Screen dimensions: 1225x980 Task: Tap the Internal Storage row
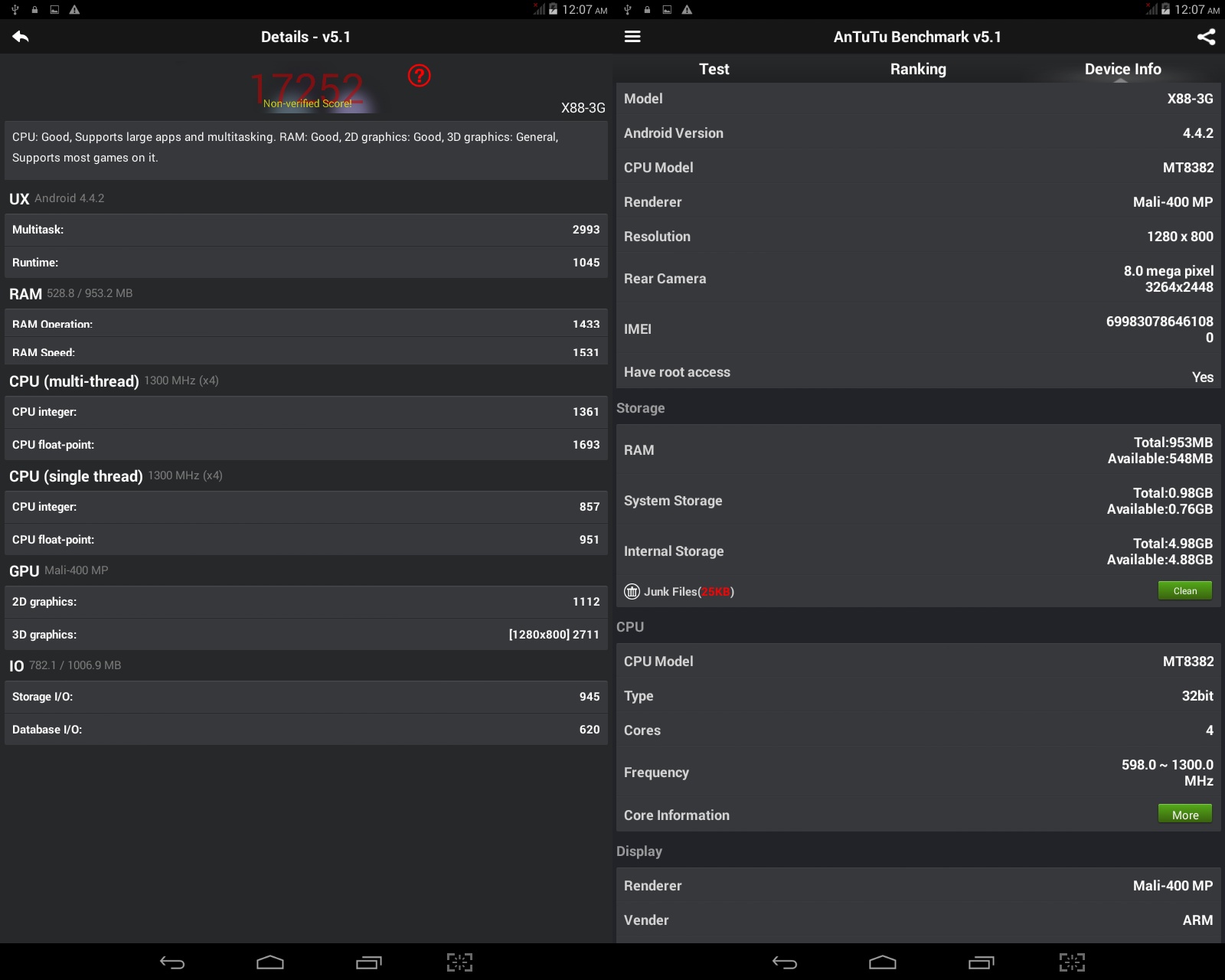click(x=918, y=551)
